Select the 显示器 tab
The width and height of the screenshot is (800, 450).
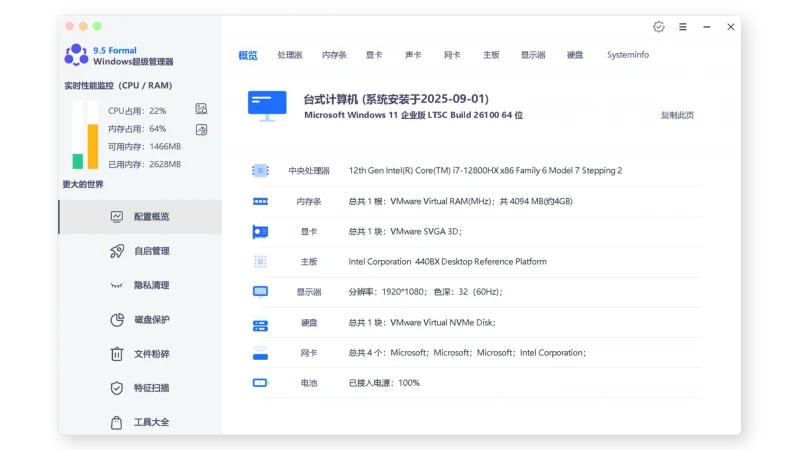pos(533,55)
